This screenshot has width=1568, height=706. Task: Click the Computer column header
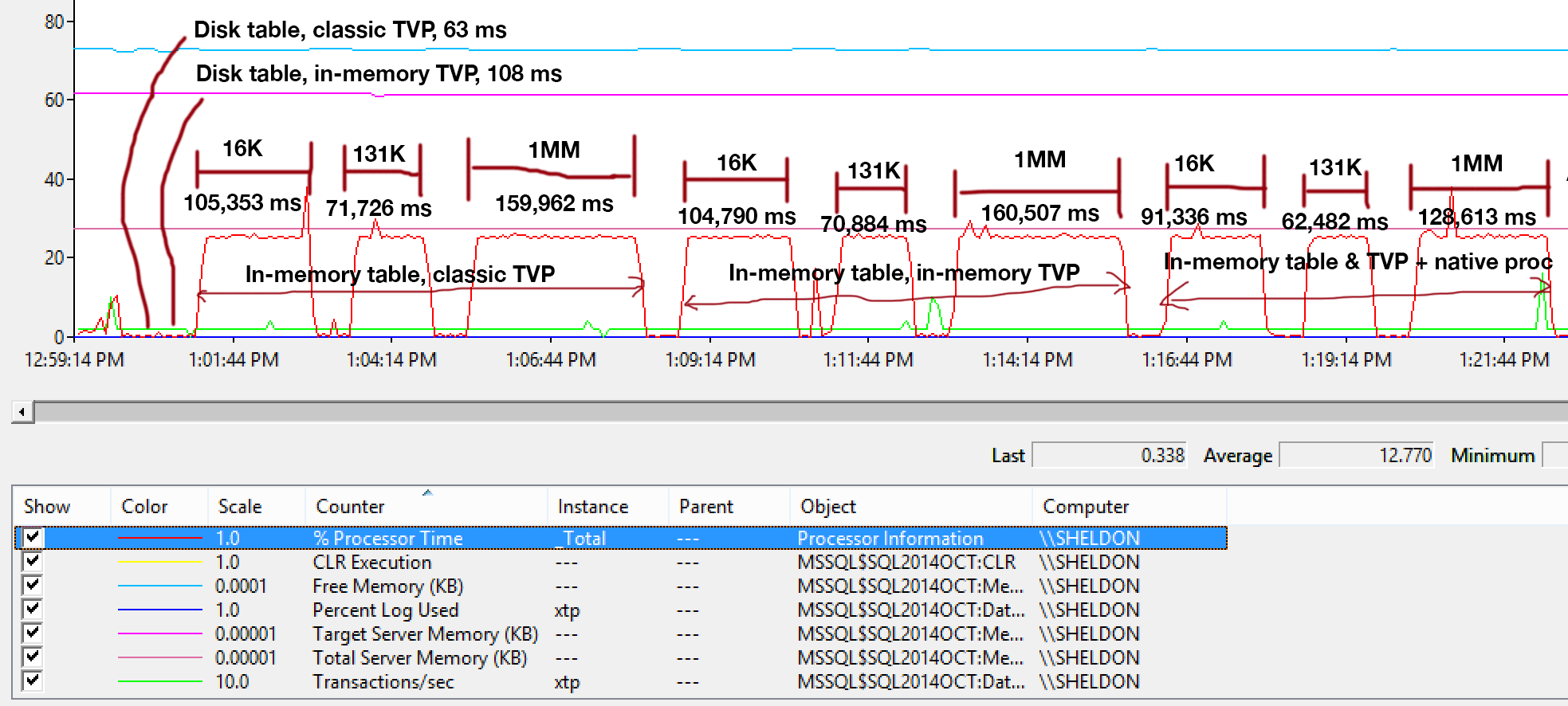pyautogui.click(x=1085, y=507)
